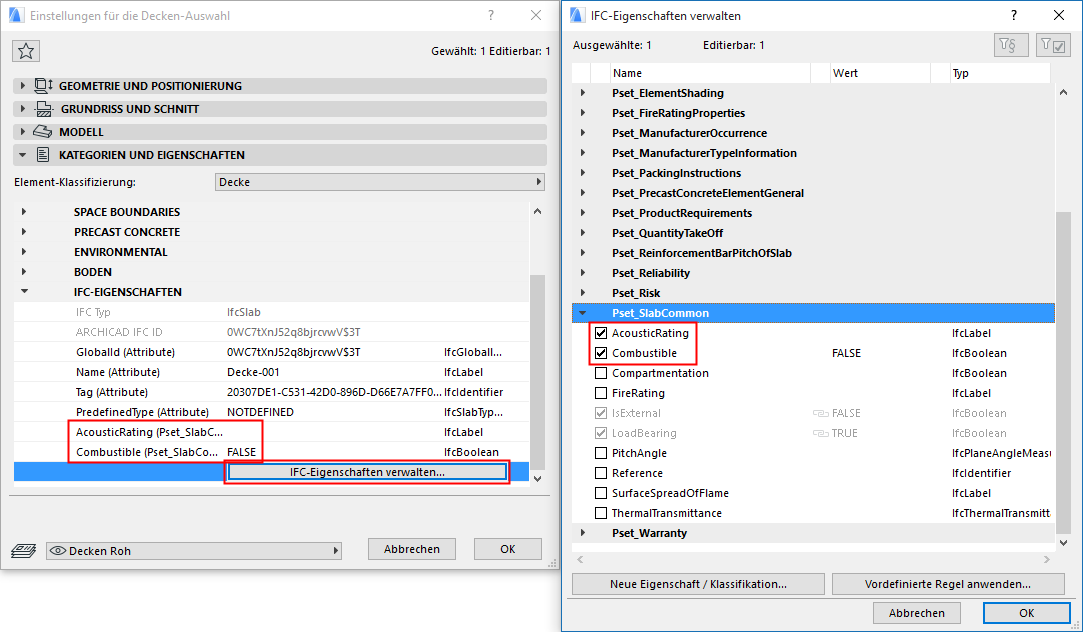Image resolution: width=1083 pixels, height=632 pixels.
Task: Click Neue Eigenschaft / Klassifikation button
Action: click(698, 584)
